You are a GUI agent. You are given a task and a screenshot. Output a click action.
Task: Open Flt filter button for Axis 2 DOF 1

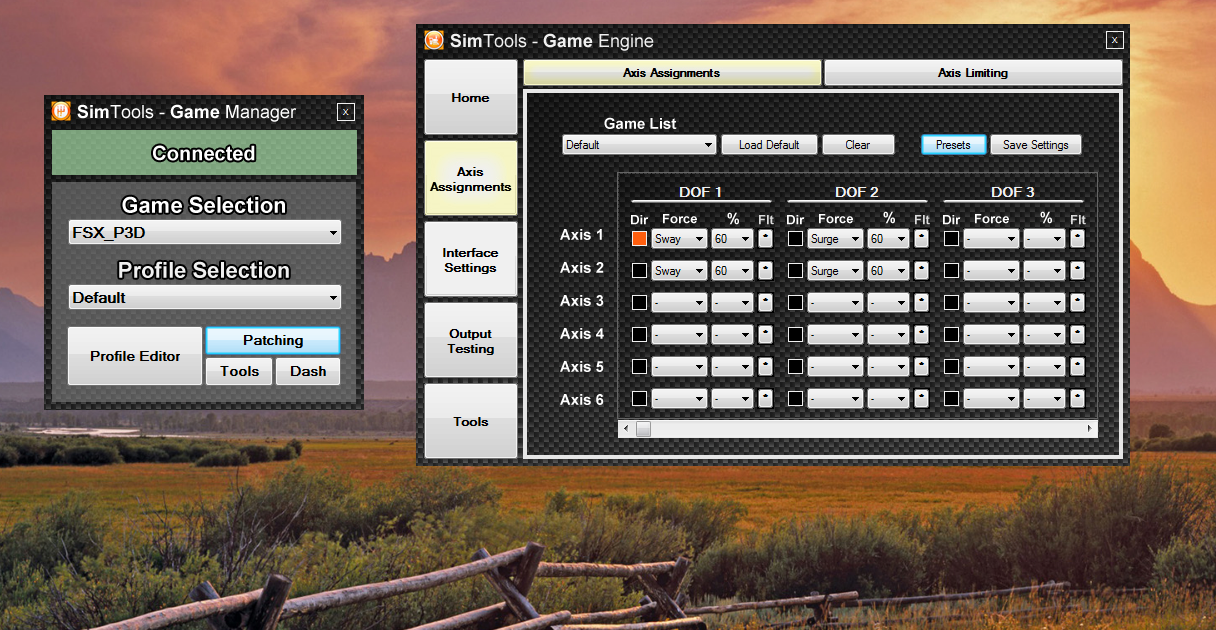pos(765,270)
